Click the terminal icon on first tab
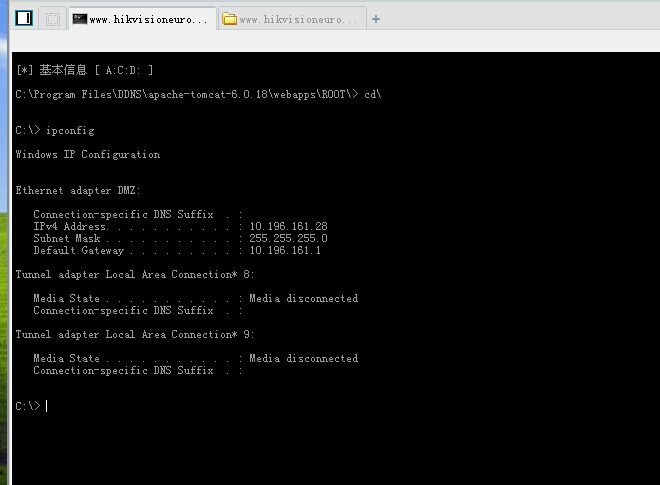 tap(80, 19)
